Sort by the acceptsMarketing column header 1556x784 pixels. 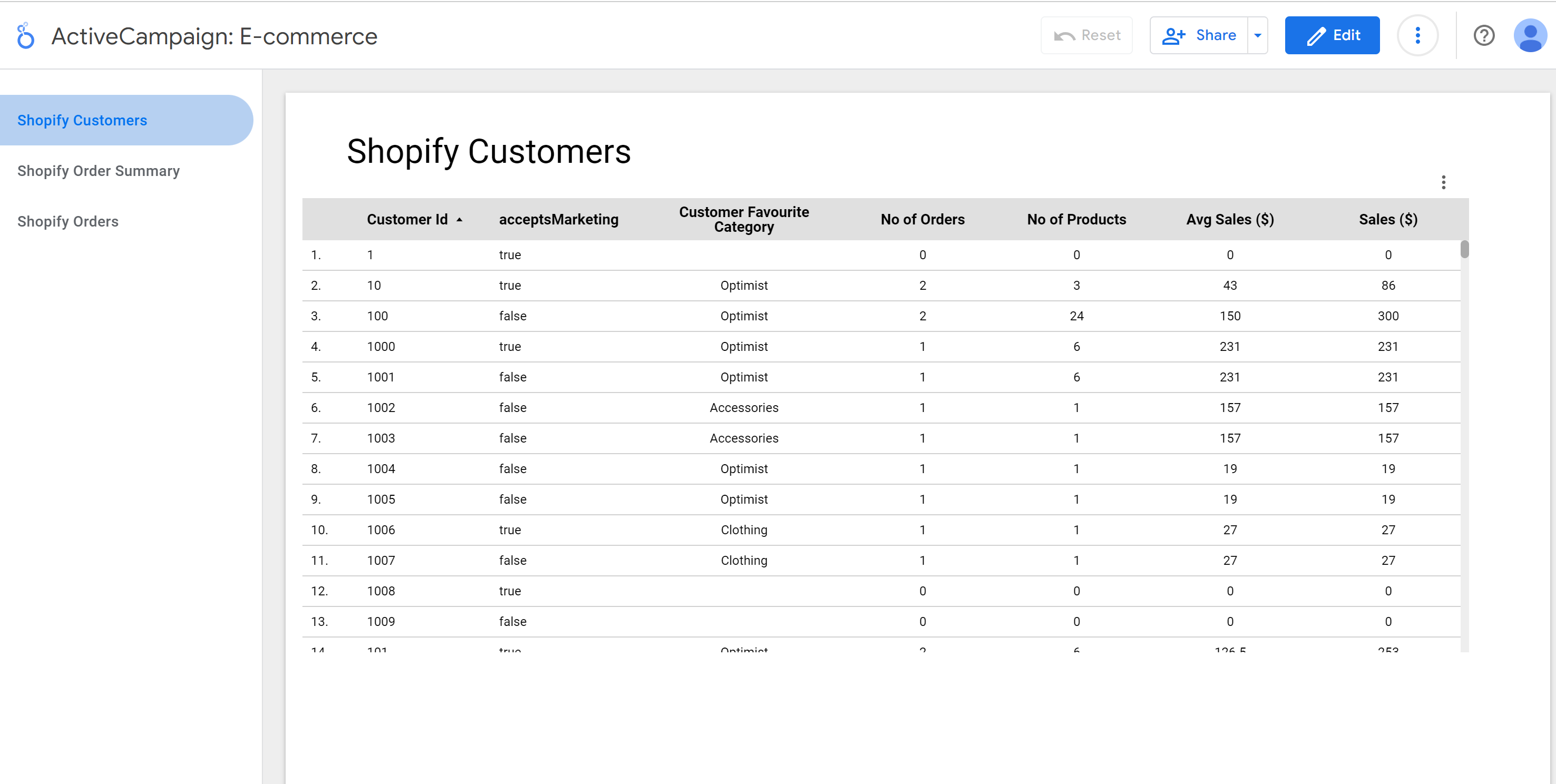click(558, 219)
